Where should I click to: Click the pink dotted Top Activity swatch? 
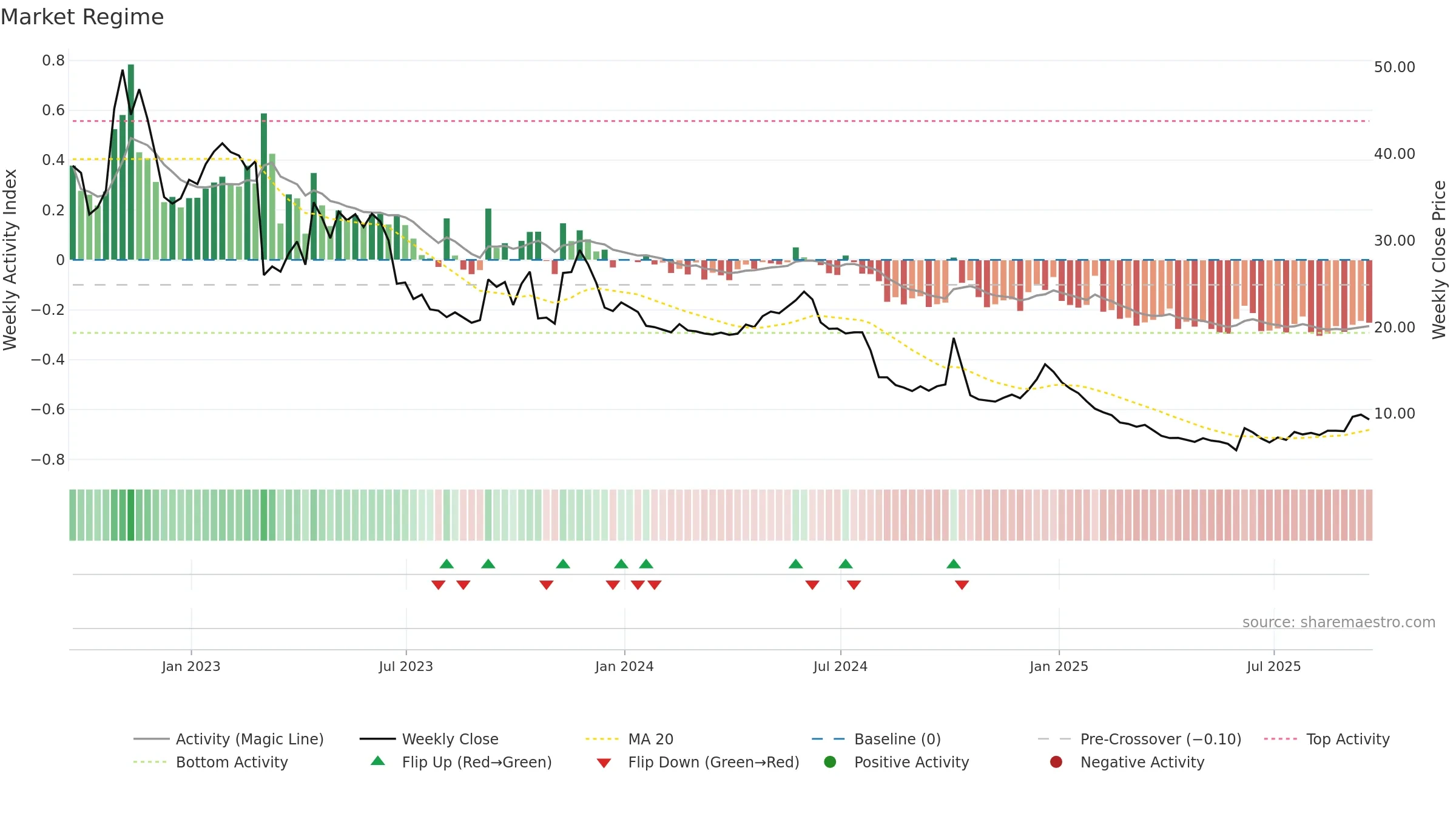(1282, 739)
